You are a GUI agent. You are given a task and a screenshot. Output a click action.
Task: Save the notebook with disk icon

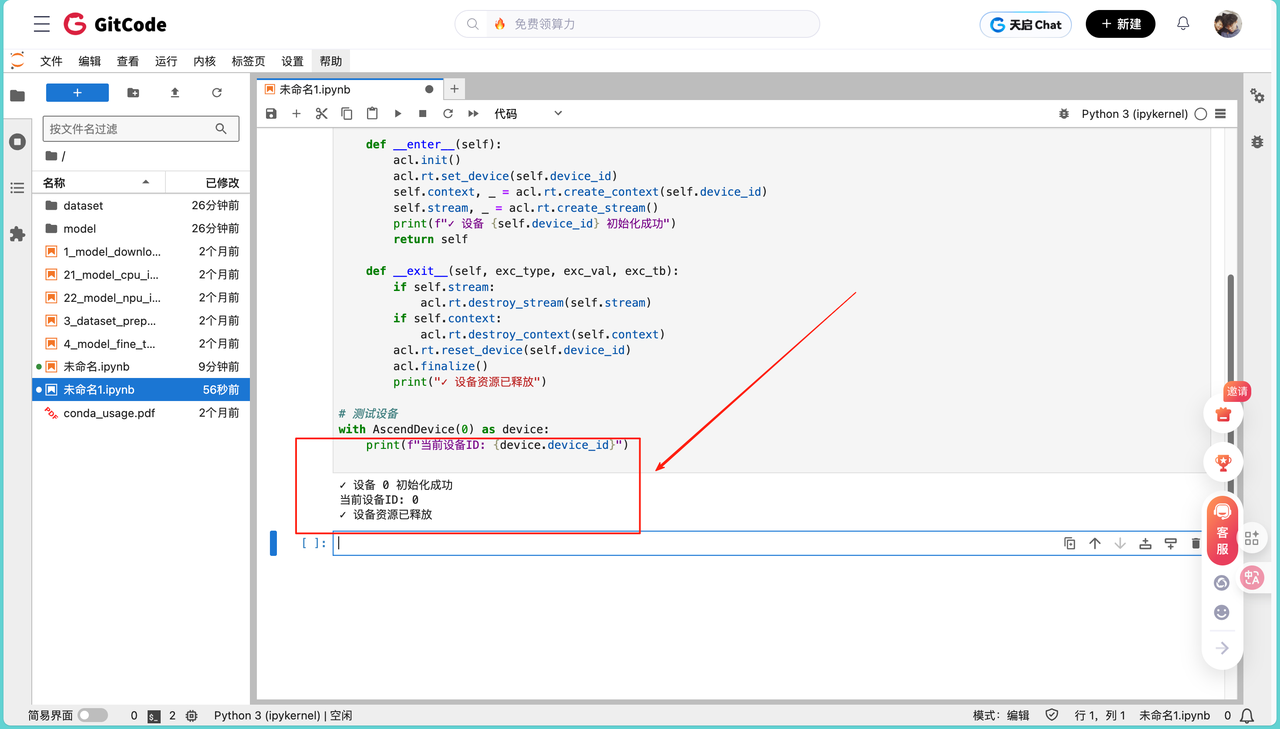pos(271,114)
